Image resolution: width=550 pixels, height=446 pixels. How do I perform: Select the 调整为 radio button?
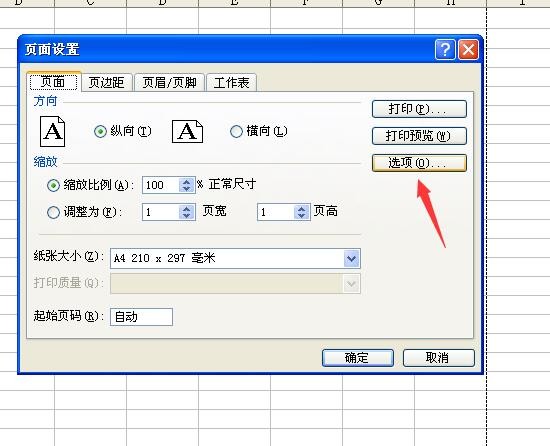click(53, 212)
